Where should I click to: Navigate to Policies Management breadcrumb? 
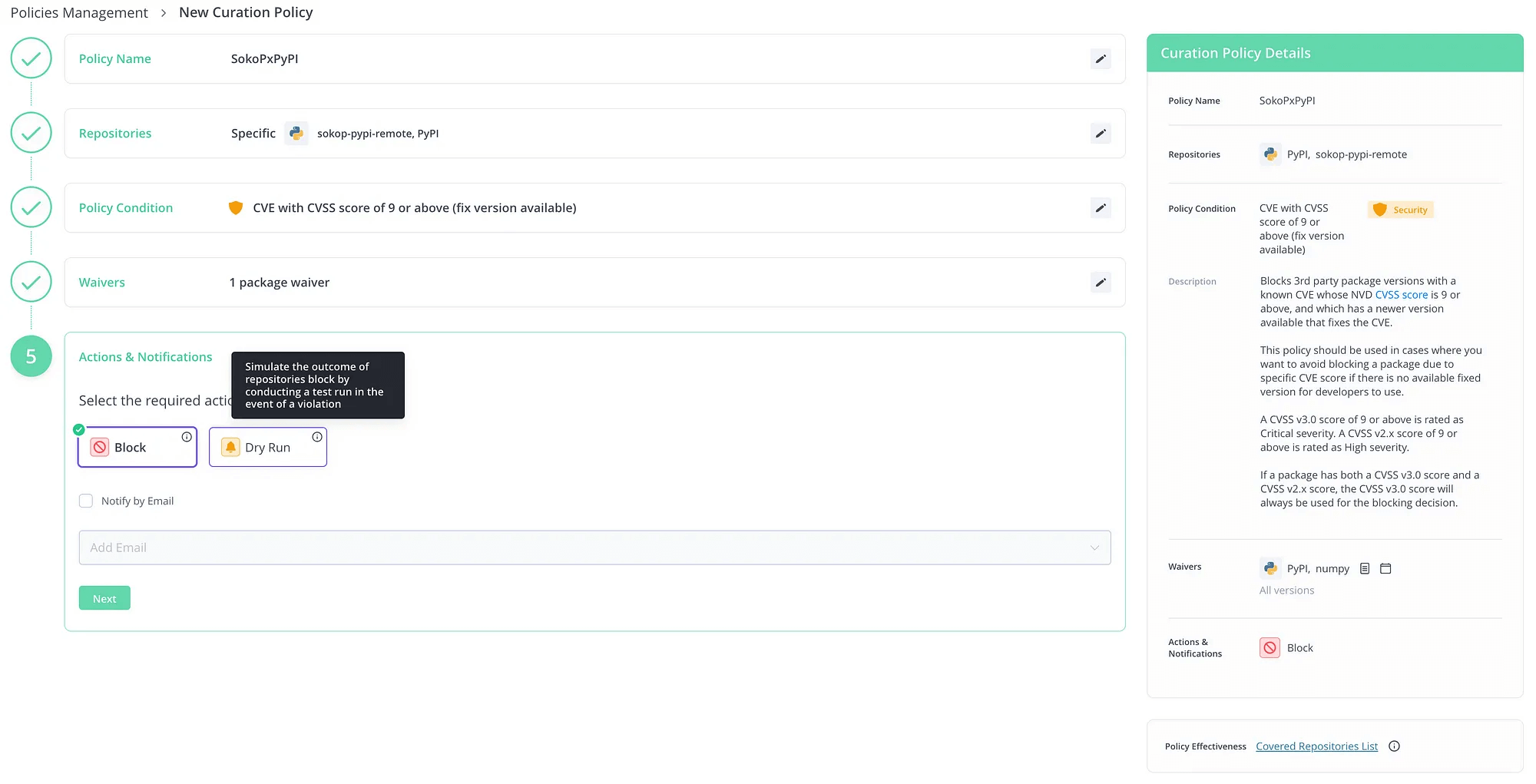pyautogui.click(x=79, y=13)
